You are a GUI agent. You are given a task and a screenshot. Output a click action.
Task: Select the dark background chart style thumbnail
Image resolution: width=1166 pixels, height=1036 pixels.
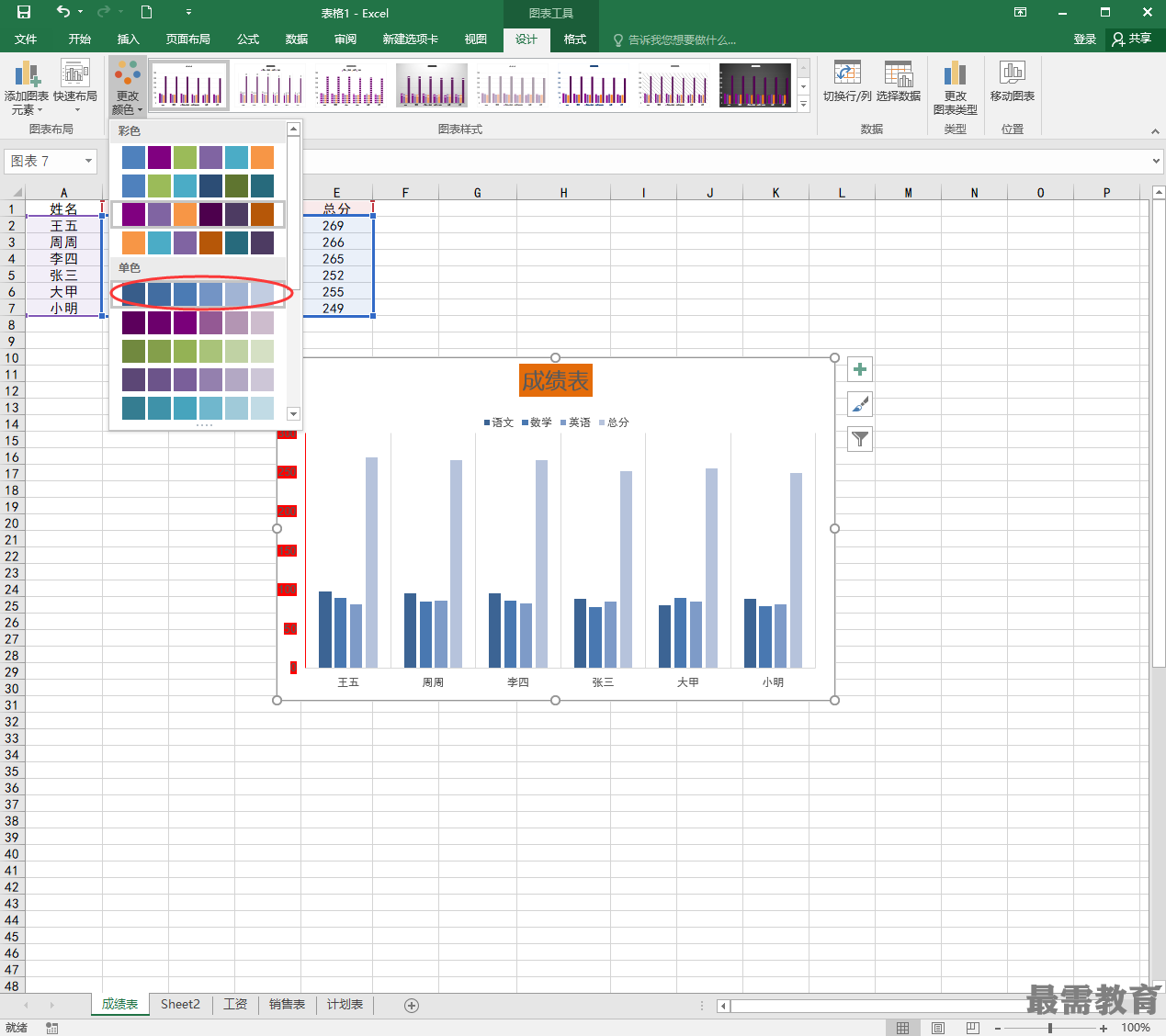(755, 85)
